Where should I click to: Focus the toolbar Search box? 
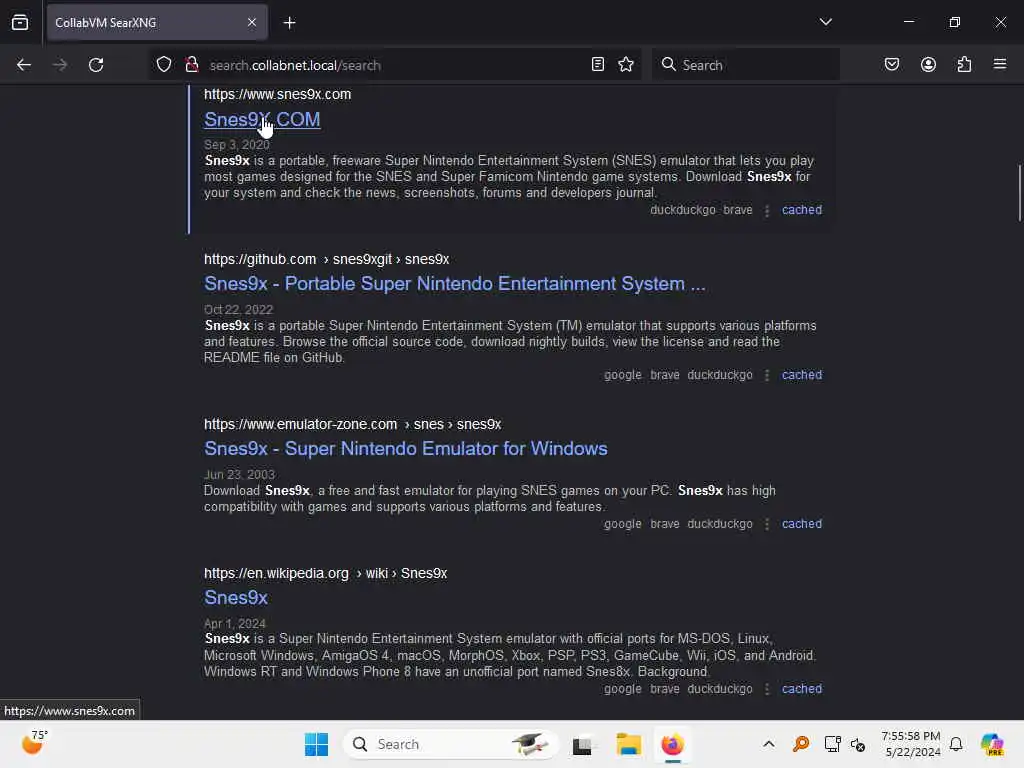click(746, 65)
